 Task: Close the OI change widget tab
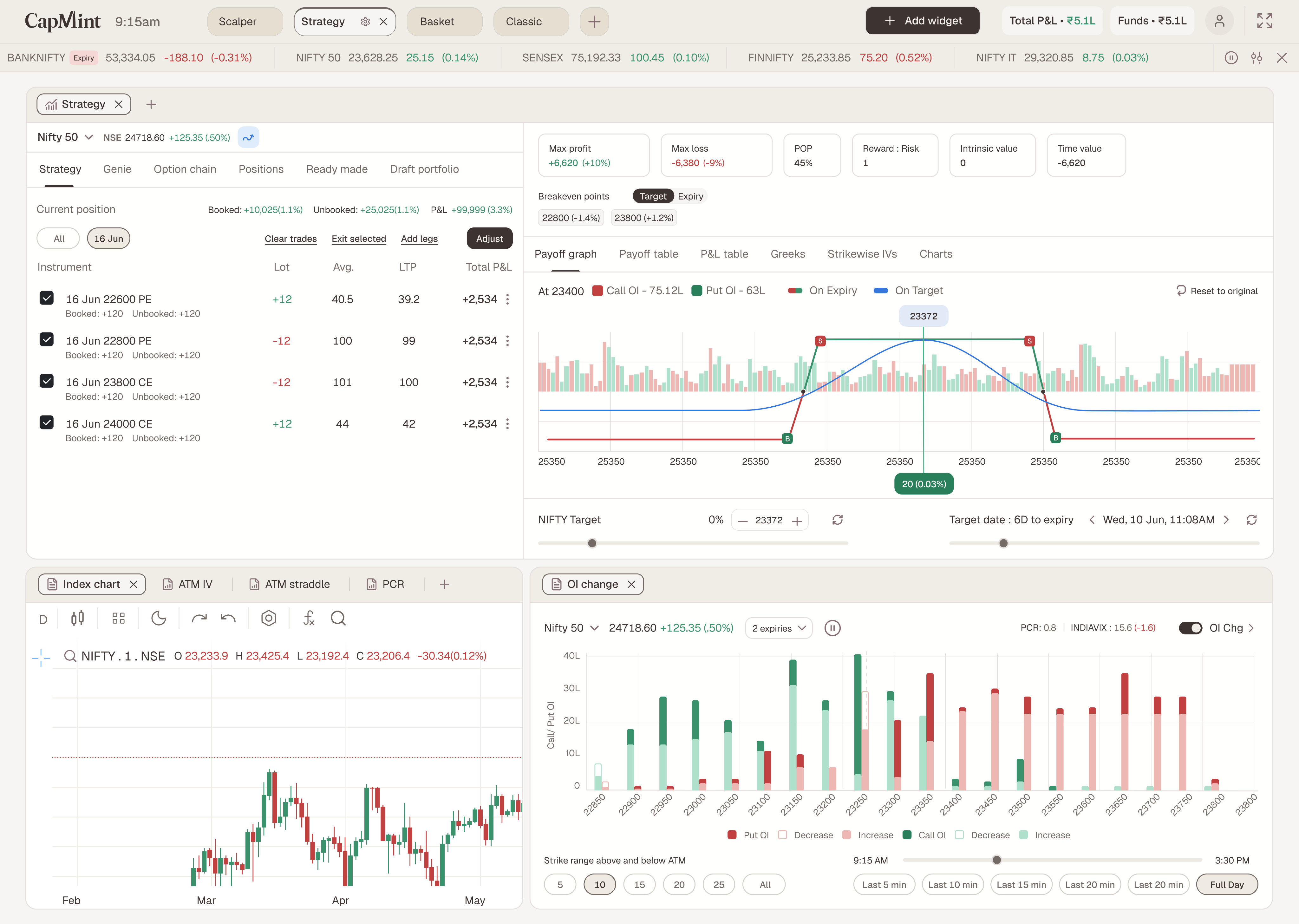coord(631,584)
